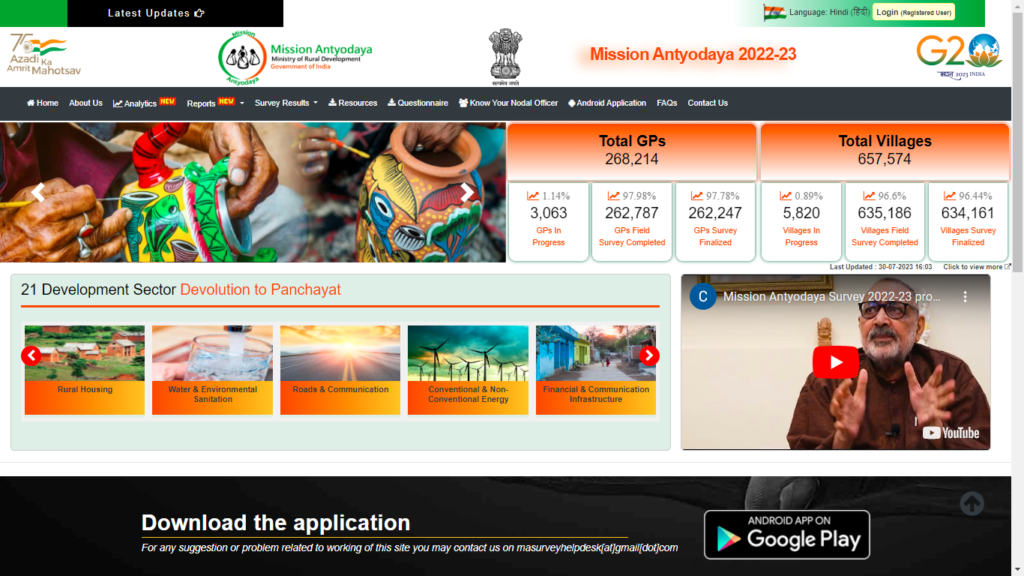This screenshot has height=576, width=1024.
Task: Expand the Survey Results dropdown
Action: (x=286, y=103)
